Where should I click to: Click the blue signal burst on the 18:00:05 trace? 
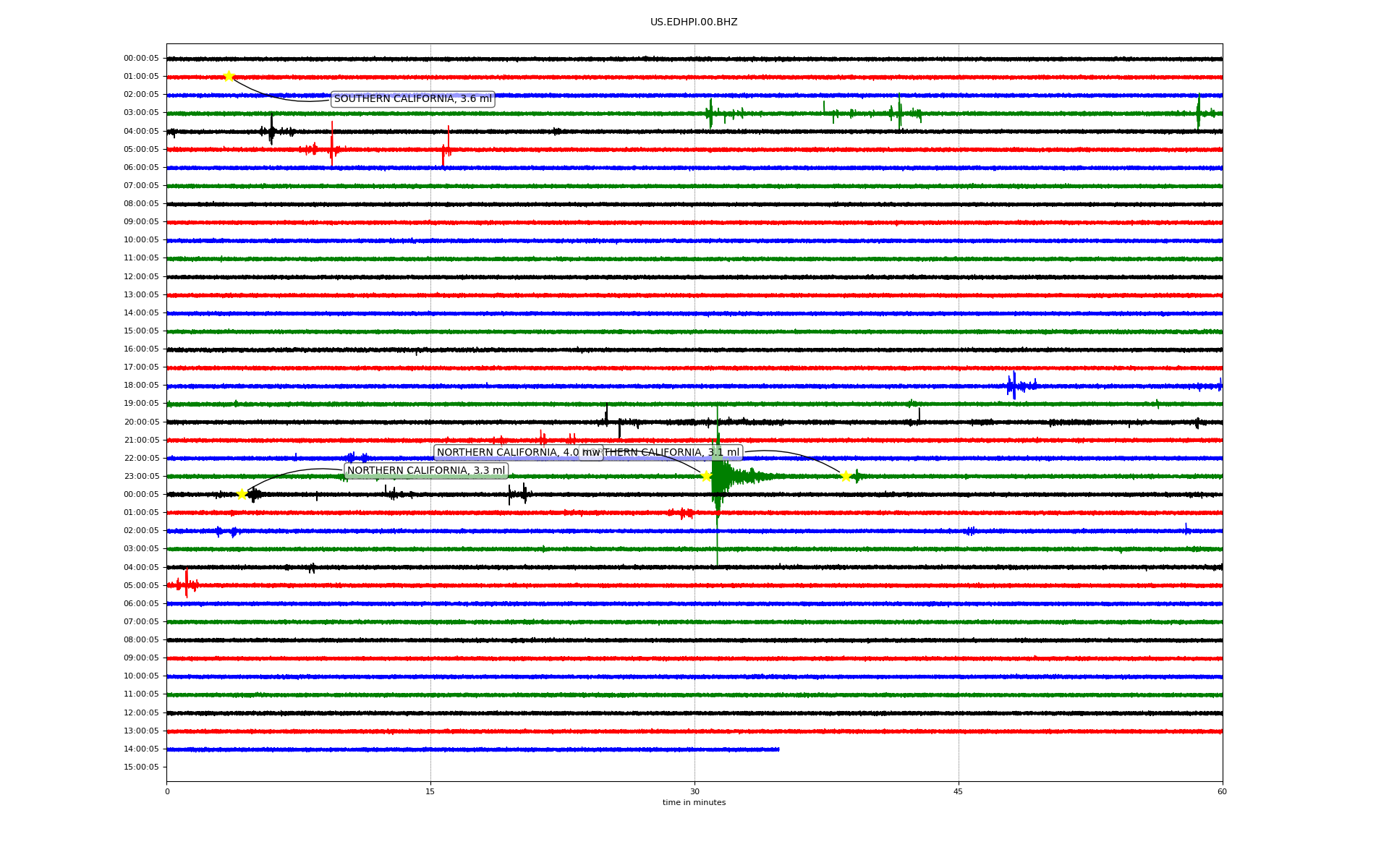pos(1014,386)
